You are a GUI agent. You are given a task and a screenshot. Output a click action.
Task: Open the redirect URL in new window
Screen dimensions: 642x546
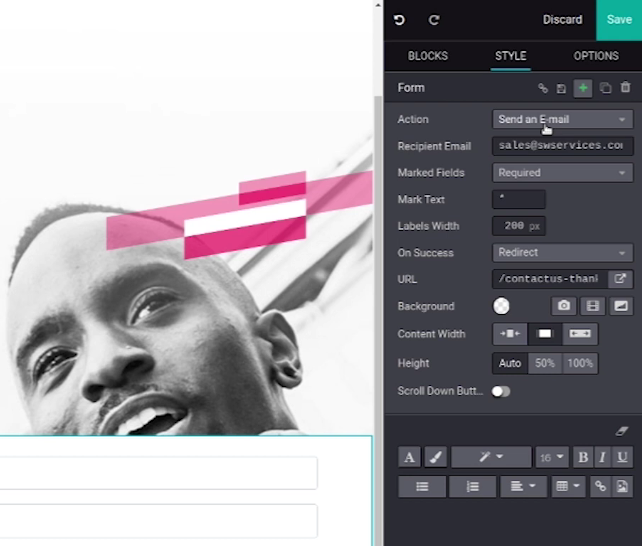click(x=621, y=279)
